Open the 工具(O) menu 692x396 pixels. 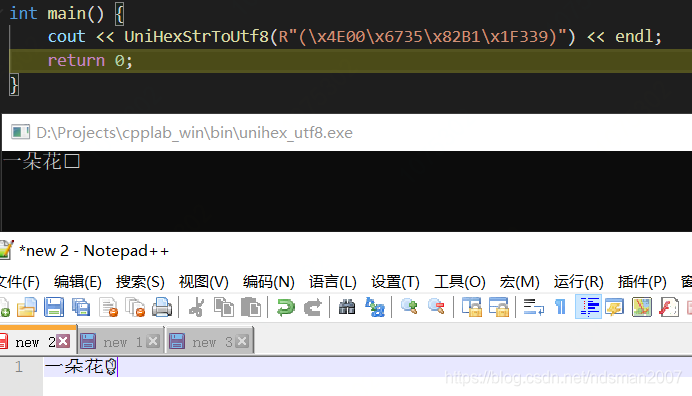pos(459,282)
